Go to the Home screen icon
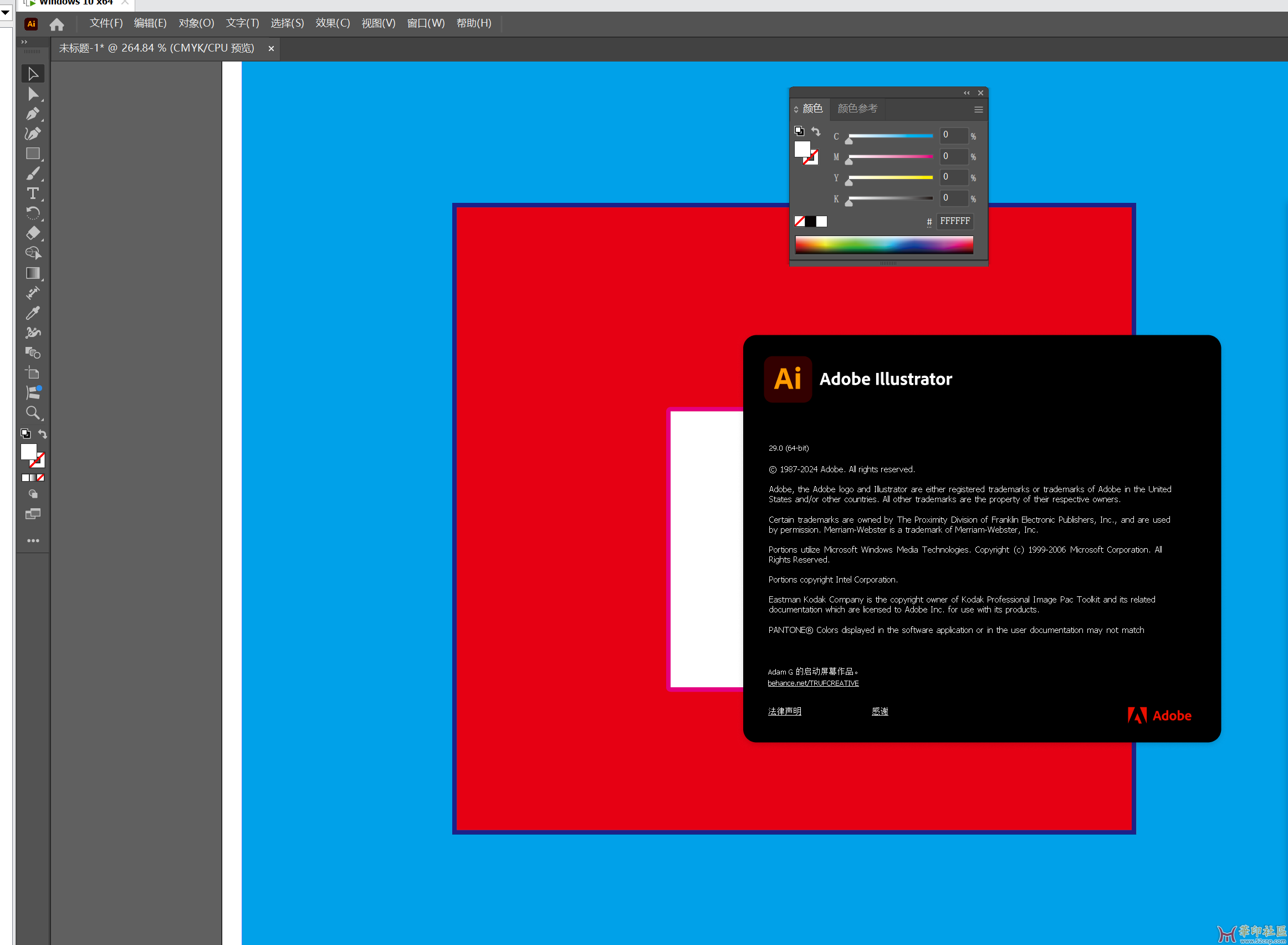The height and width of the screenshot is (945, 1288). coord(57,24)
